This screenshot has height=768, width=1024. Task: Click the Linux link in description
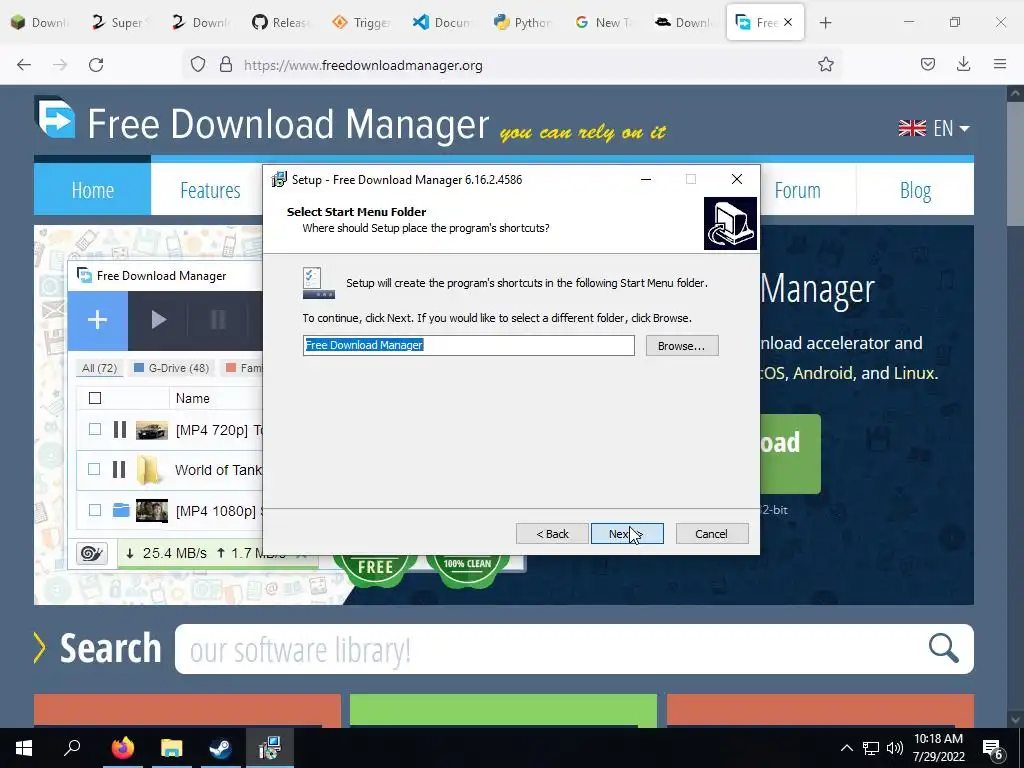(914, 373)
